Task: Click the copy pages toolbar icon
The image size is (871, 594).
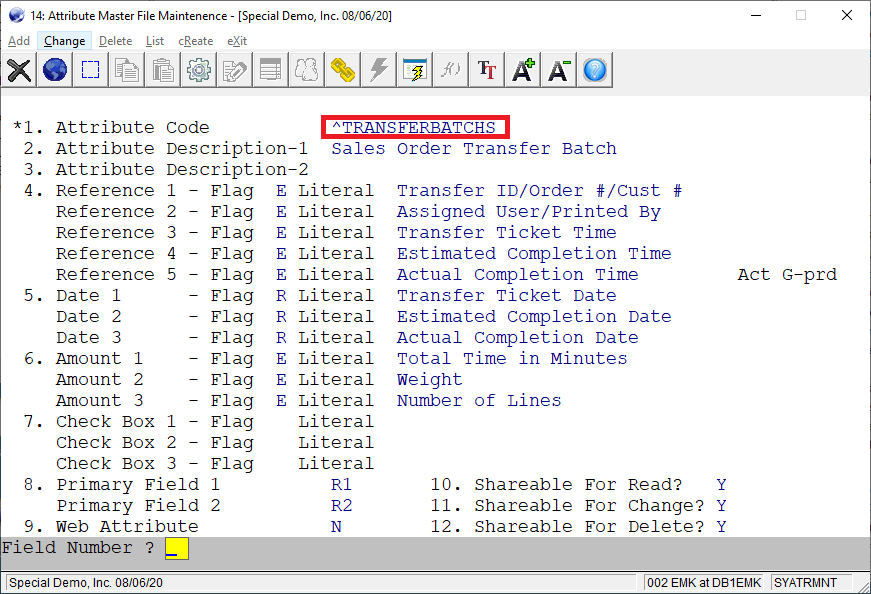Action: (x=127, y=70)
